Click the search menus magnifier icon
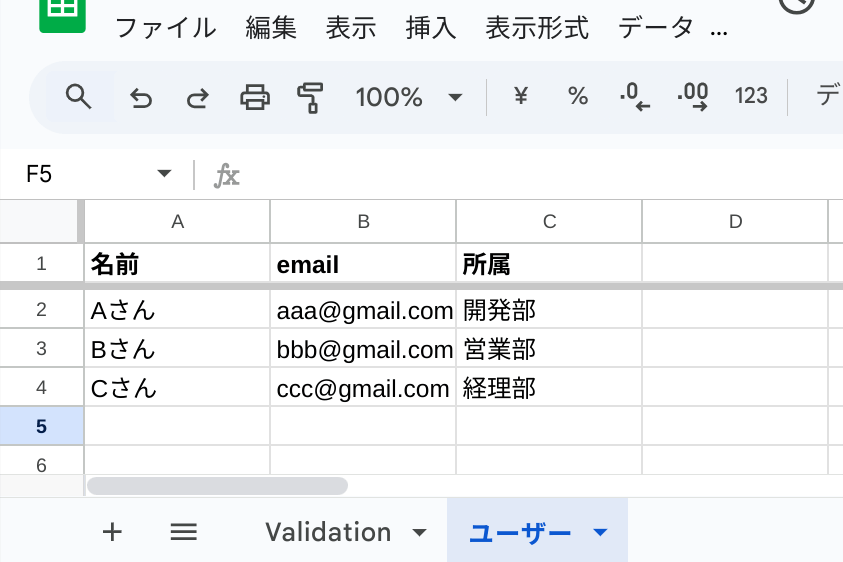Screen dimensions: 843x562 coord(78,97)
